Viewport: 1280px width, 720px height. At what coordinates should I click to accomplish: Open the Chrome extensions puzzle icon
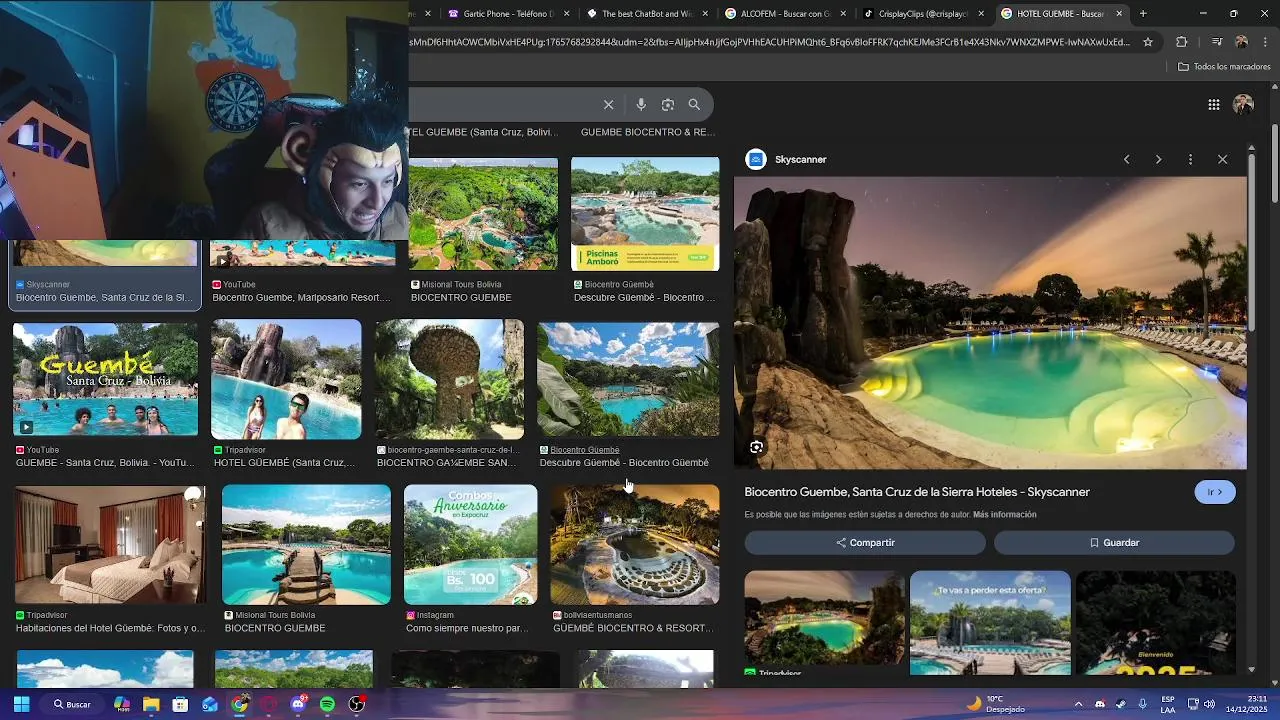click(x=1181, y=42)
